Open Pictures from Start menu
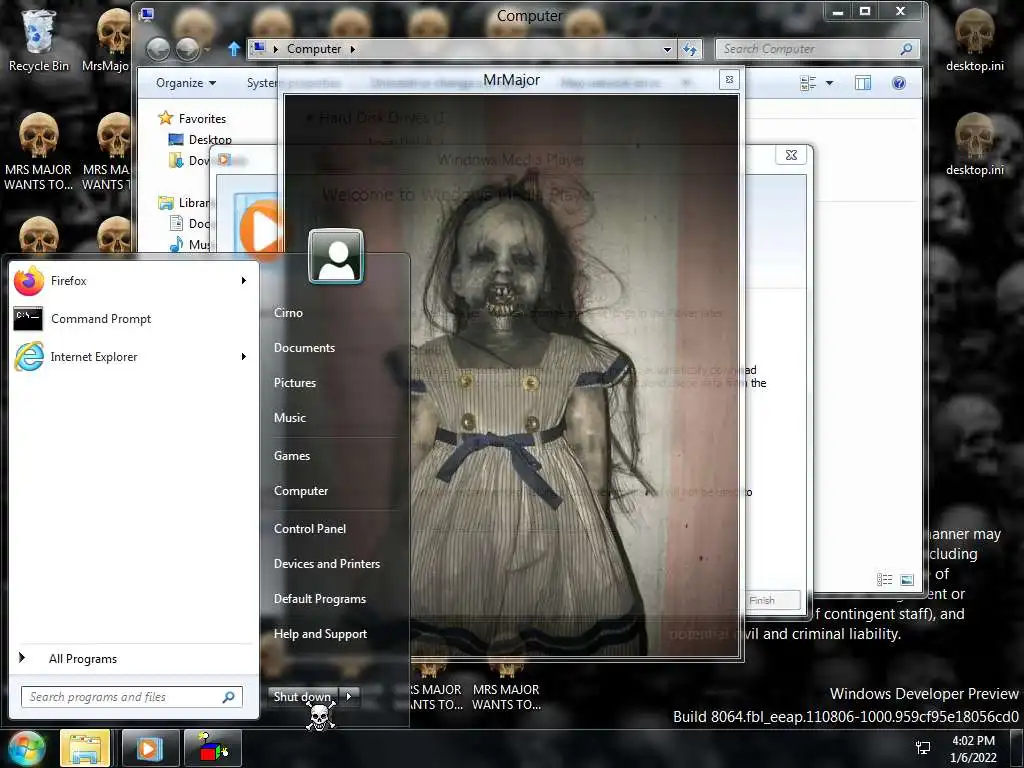This screenshot has width=1024, height=768. 295,383
